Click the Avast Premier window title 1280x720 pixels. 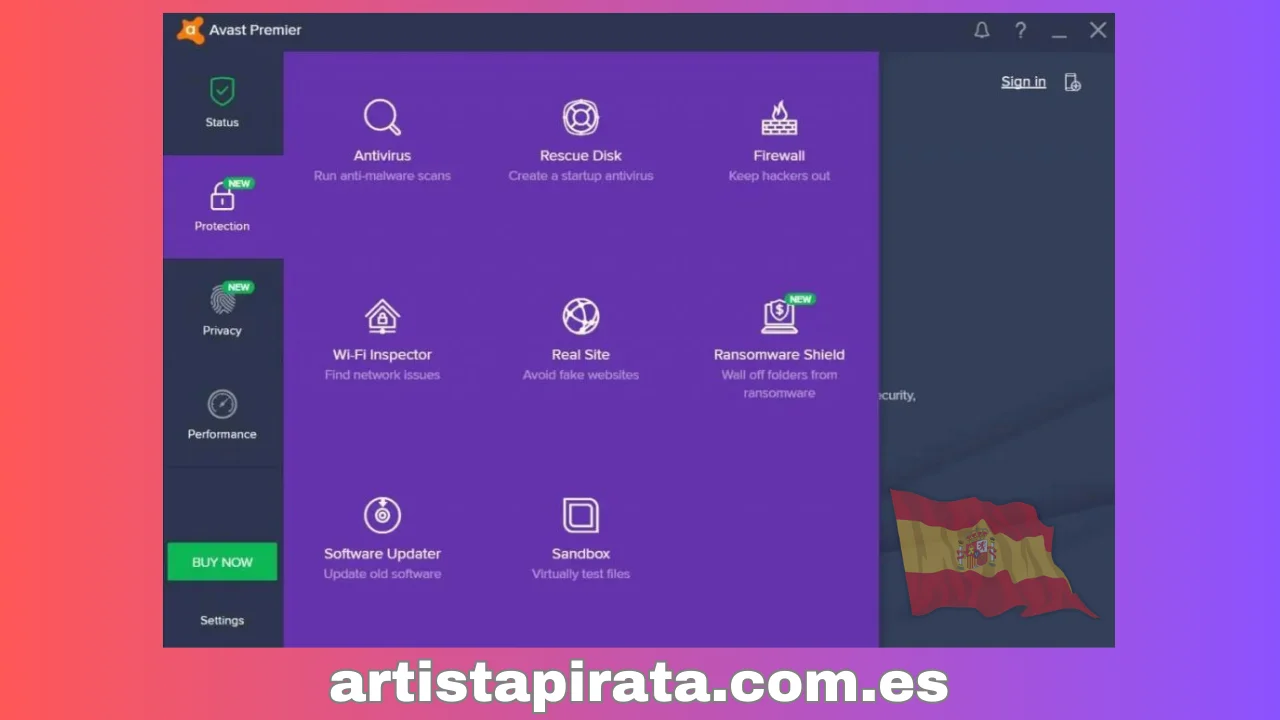point(255,30)
